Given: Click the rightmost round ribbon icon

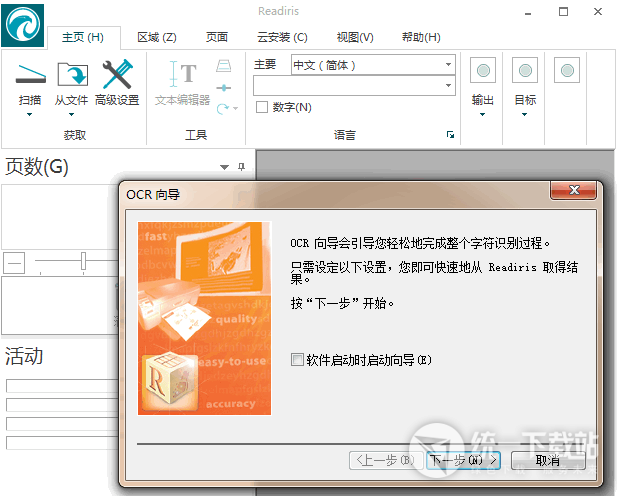Looking at the screenshot, I should click(x=567, y=70).
